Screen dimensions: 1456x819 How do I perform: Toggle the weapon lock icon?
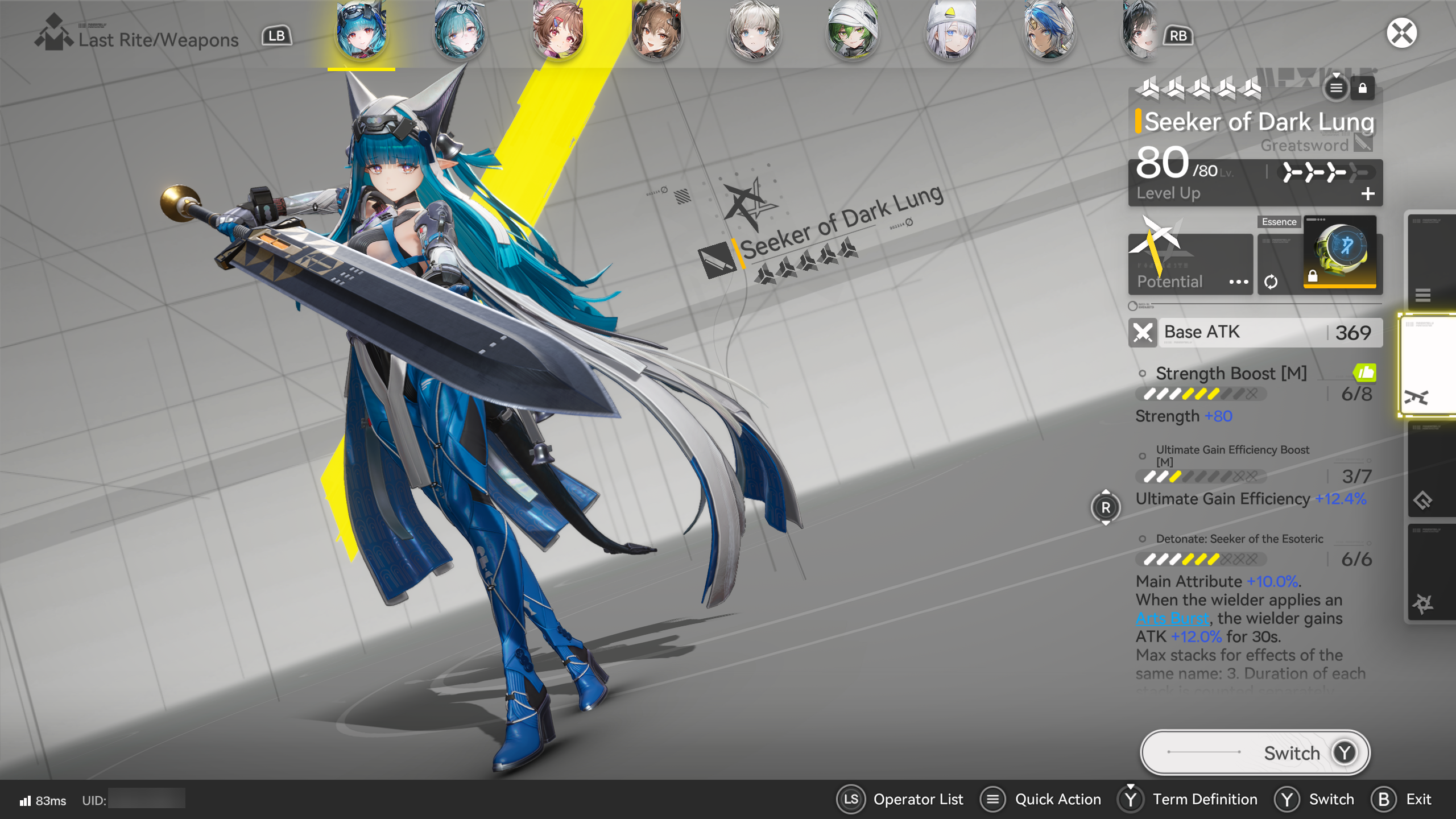[x=1362, y=88]
